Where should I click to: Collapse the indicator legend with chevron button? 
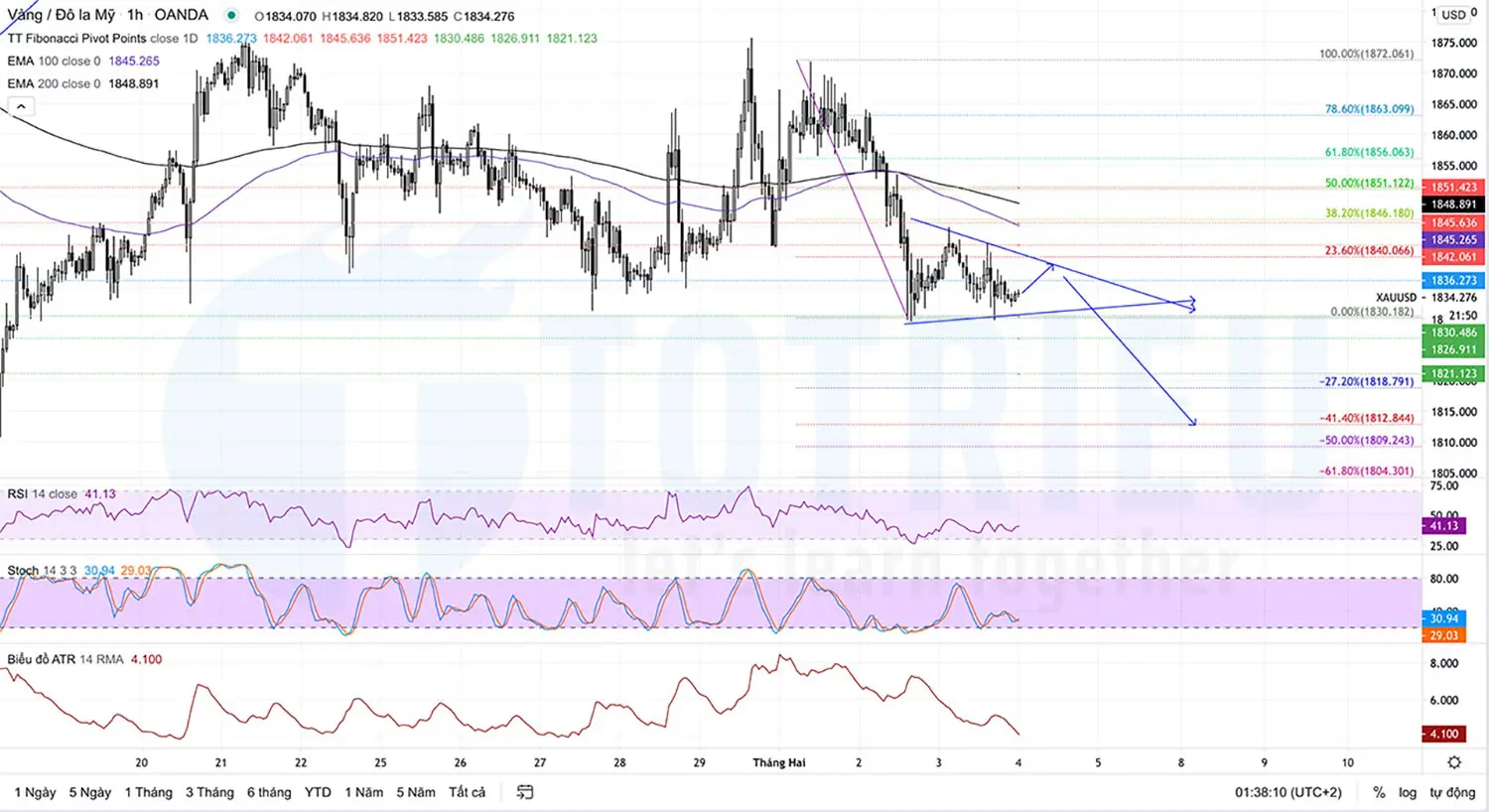pyautogui.click(x=20, y=105)
